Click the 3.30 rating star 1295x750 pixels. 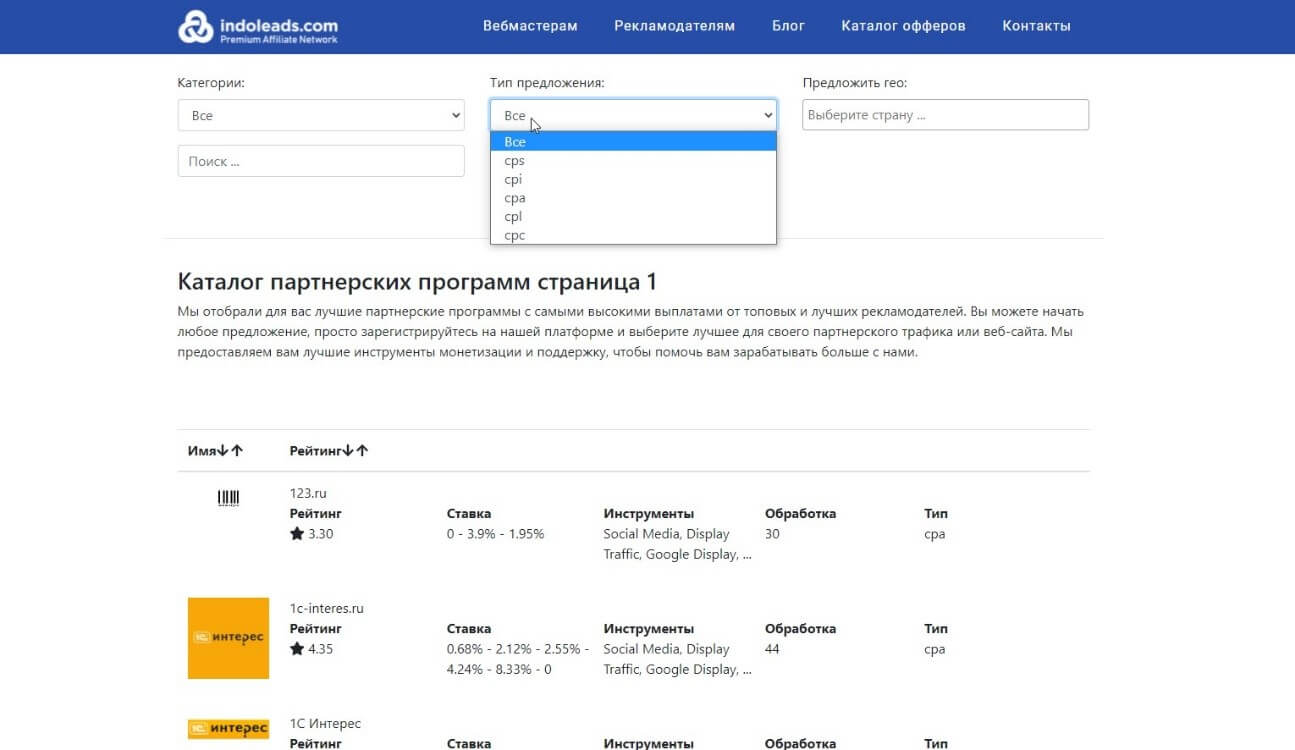coord(297,534)
